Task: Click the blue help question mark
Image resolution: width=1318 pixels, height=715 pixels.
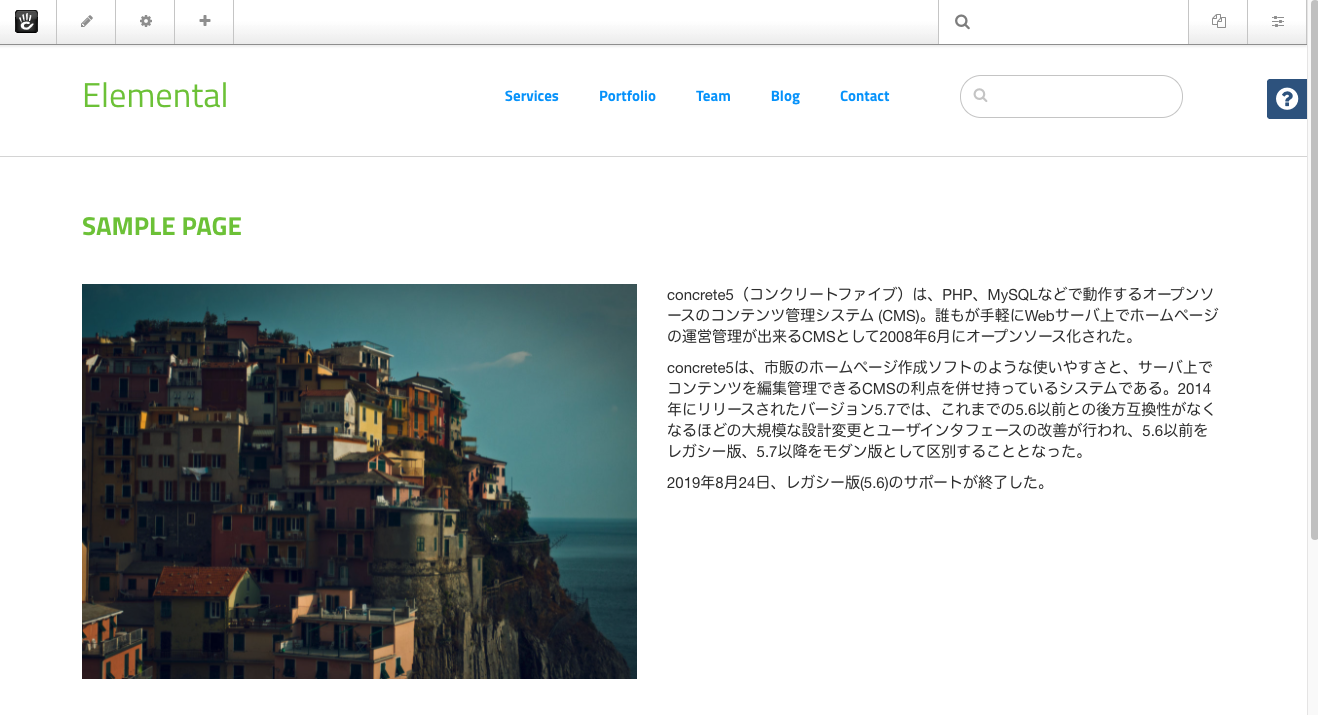Action: tap(1286, 99)
